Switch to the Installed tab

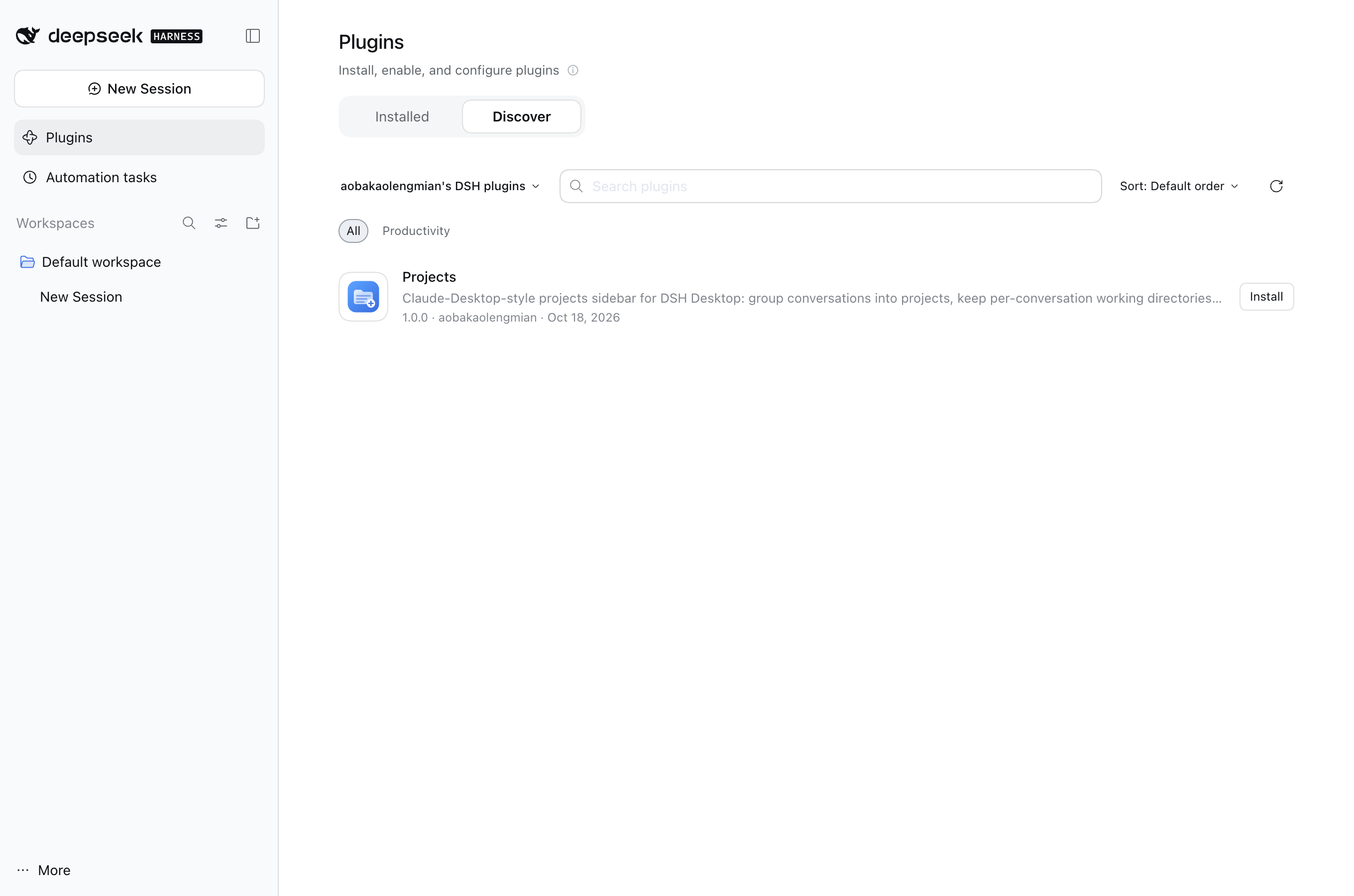402,116
